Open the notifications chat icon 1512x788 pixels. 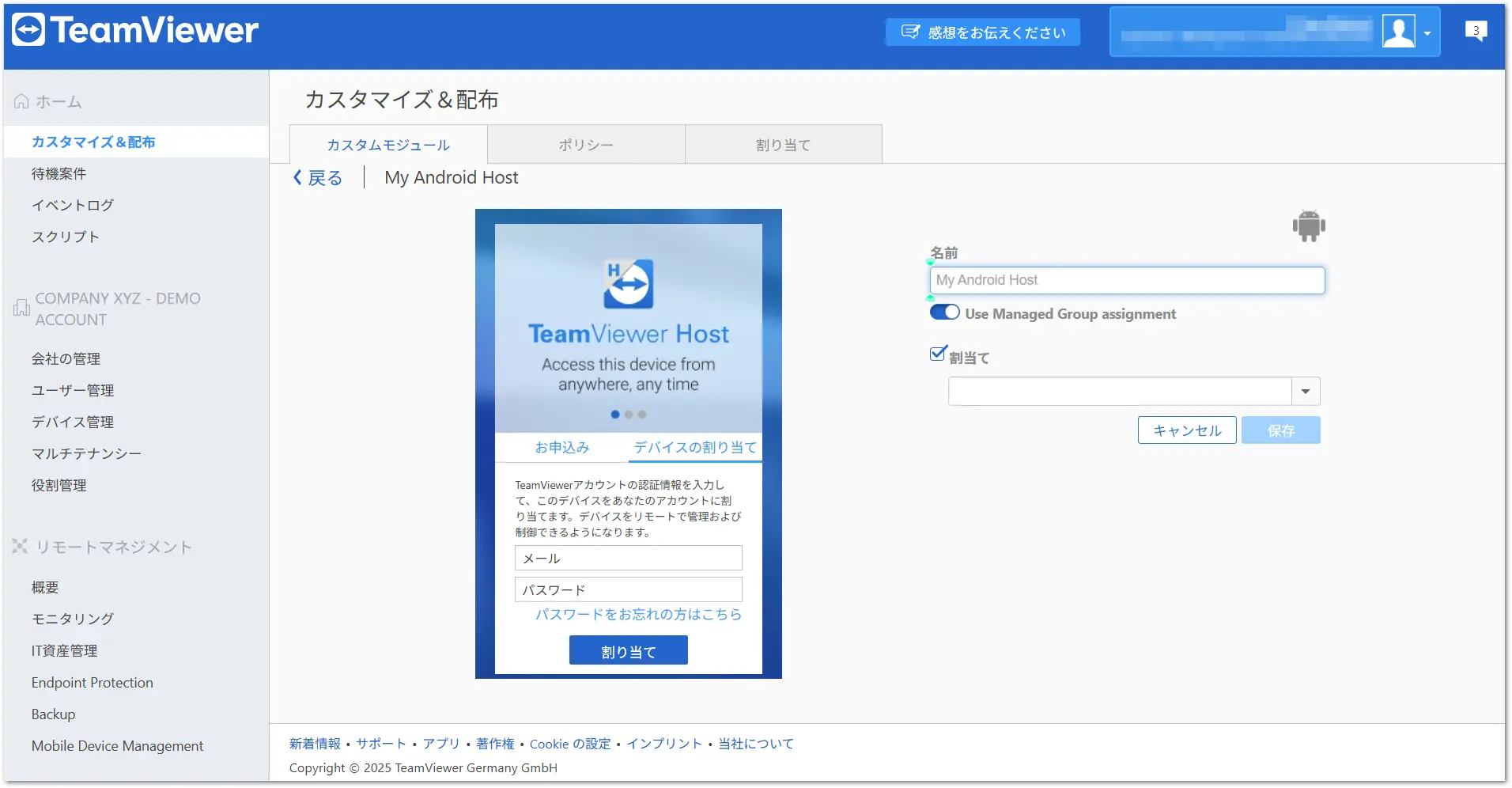coord(1476,31)
